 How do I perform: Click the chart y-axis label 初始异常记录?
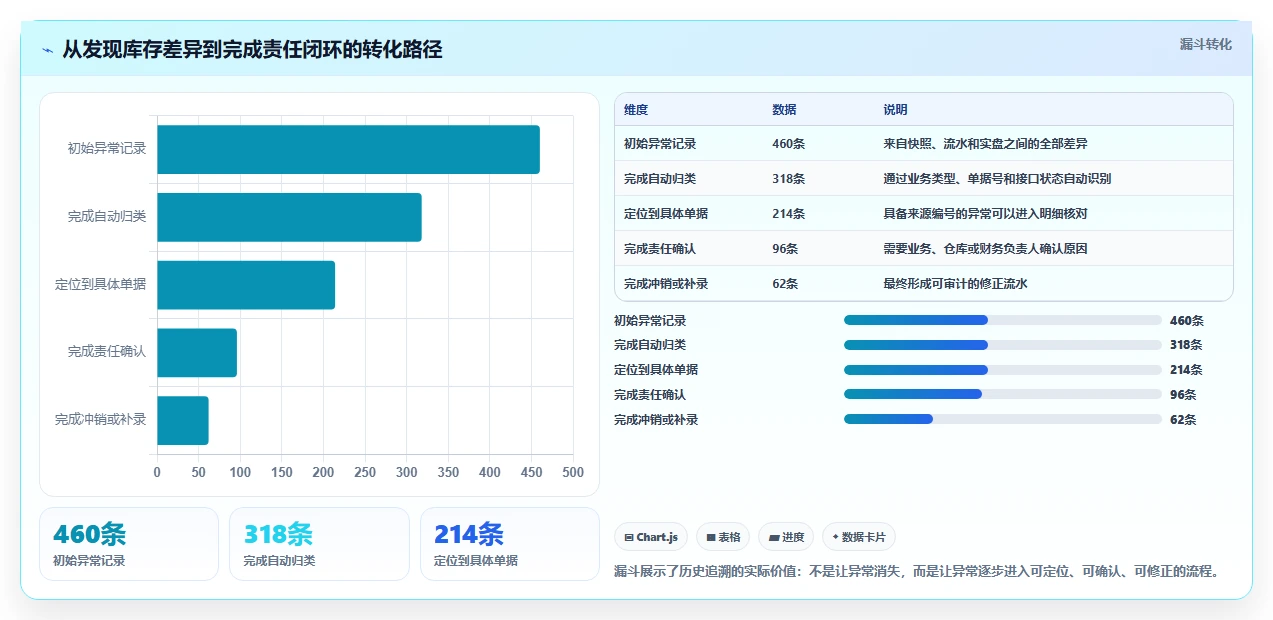[x=107, y=149]
